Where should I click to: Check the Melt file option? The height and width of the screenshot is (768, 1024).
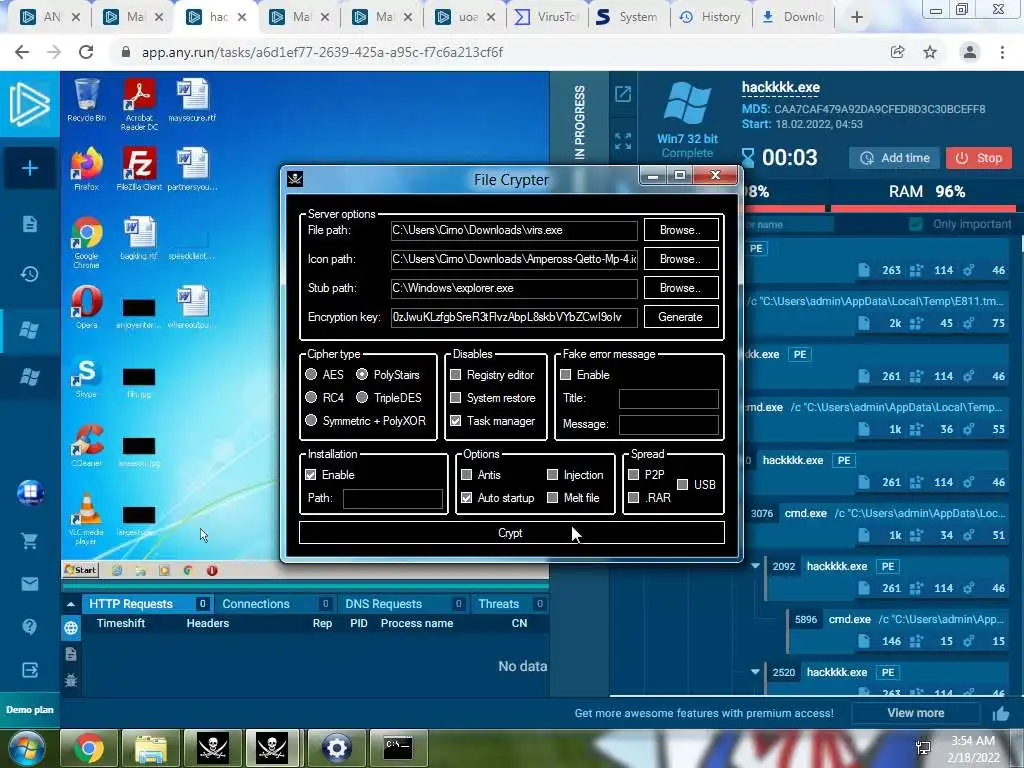(552, 498)
